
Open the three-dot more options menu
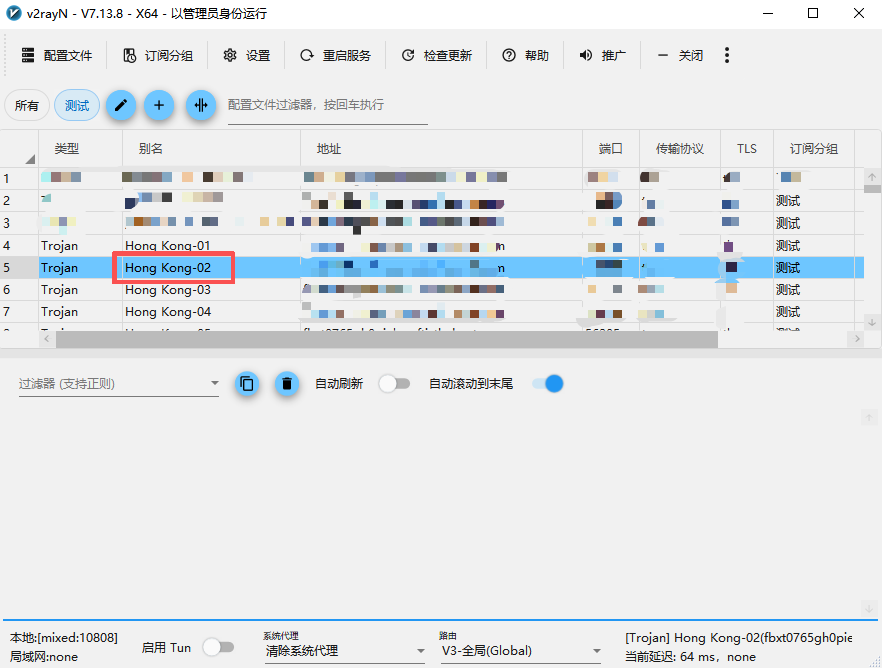pyautogui.click(x=727, y=55)
